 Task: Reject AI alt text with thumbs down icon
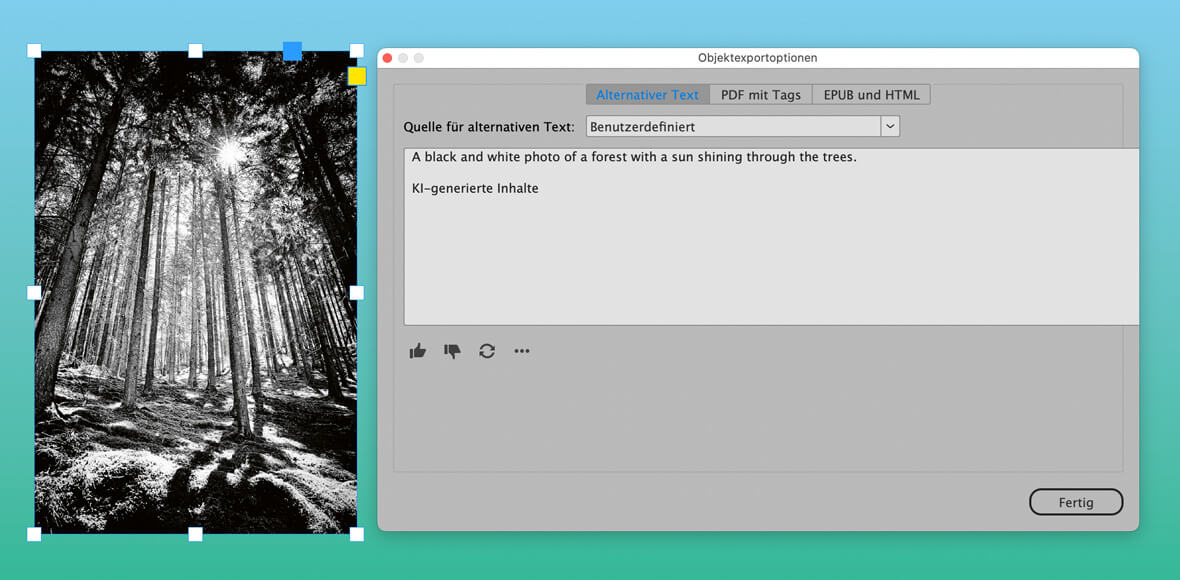click(x=452, y=351)
